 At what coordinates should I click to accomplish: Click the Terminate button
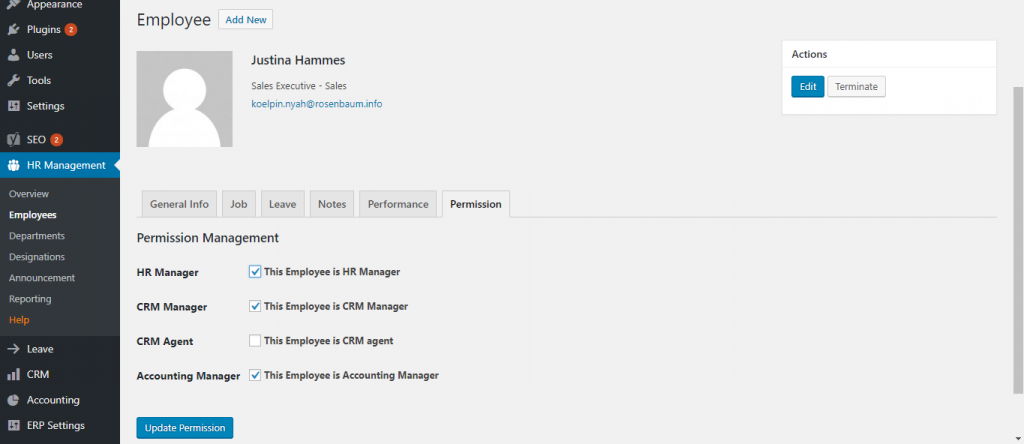[856, 86]
